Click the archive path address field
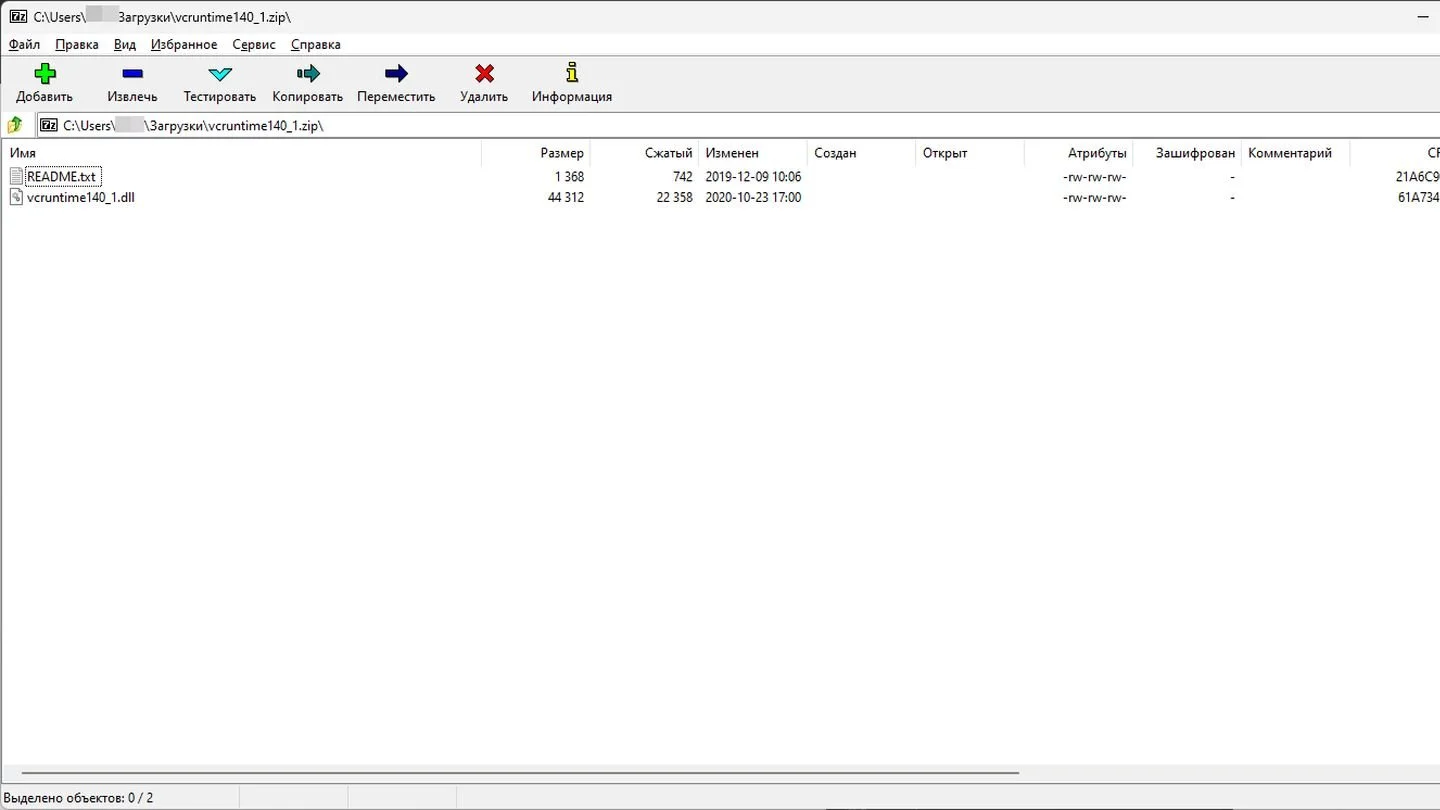Viewport: 1440px width, 810px height. [738, 125]
